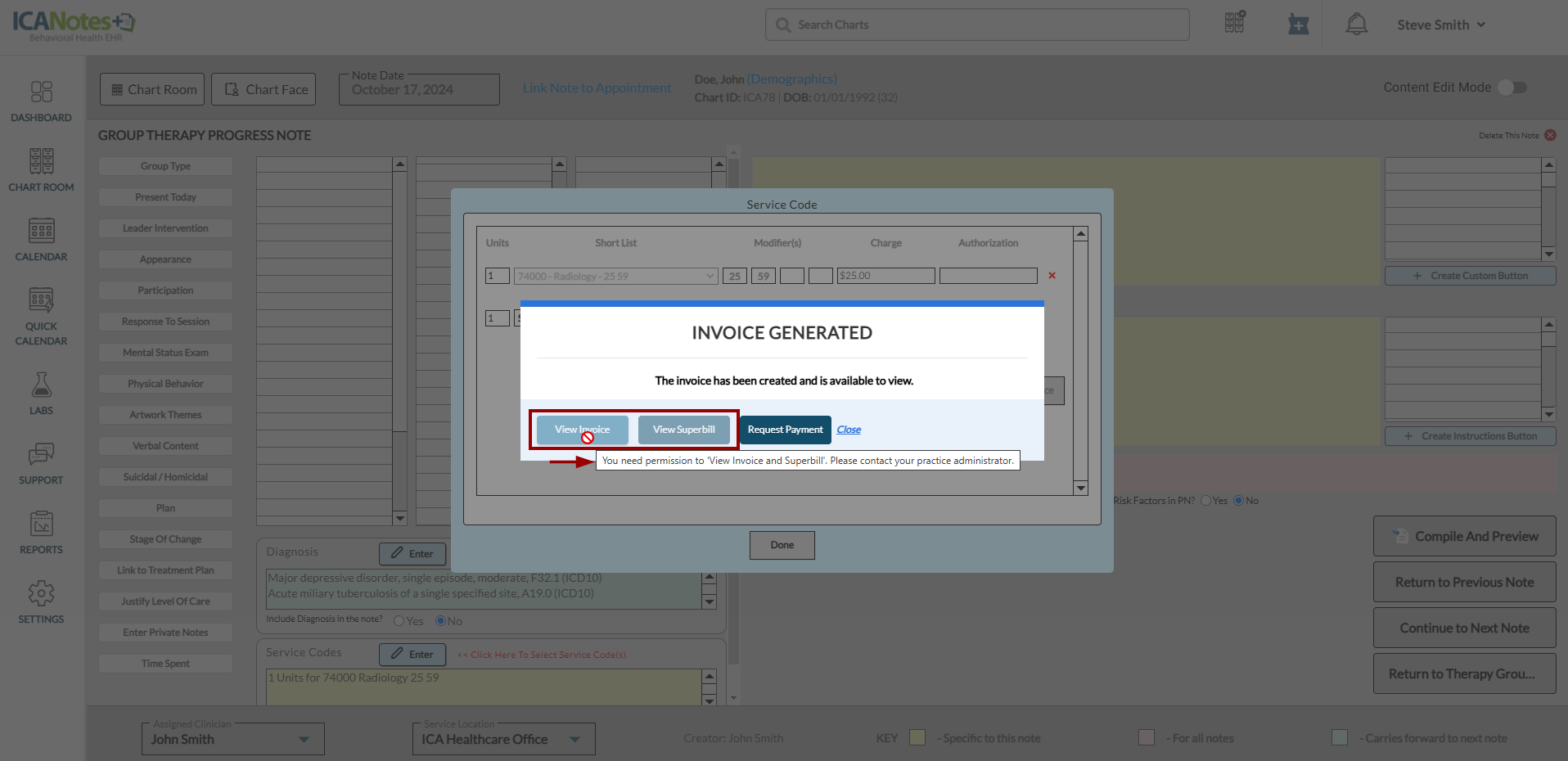Open the Mental Status Exam section
1568x761 pixels.
(165, 353)
